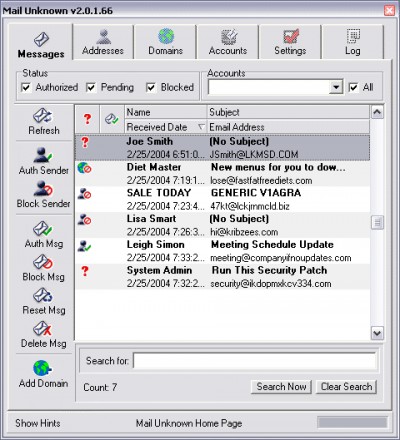Click the Subject column header
400x440 pixels.
[x=288, y=112]
